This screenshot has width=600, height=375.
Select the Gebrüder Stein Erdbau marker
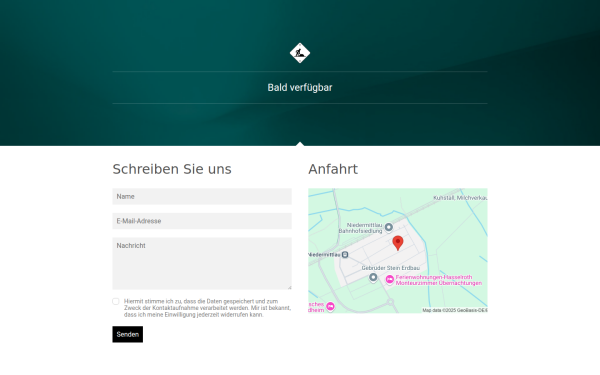(373, 277)
